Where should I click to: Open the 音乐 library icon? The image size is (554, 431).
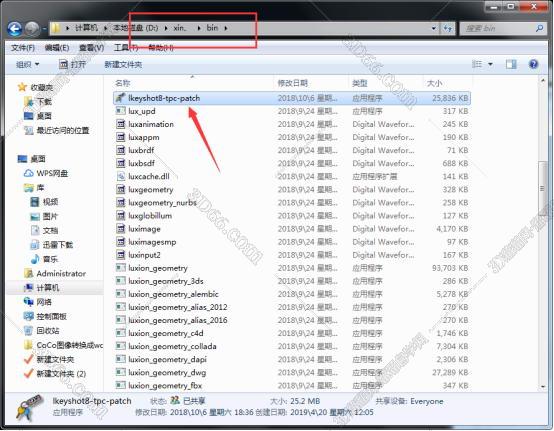coord(35,259)
